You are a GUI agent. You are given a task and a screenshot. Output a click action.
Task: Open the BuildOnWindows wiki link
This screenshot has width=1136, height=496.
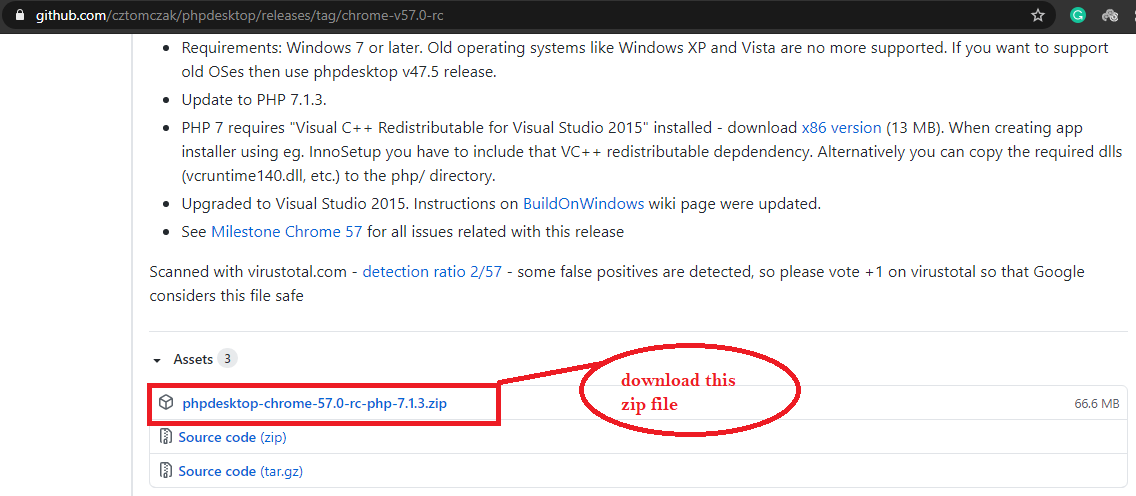(583, 203)
